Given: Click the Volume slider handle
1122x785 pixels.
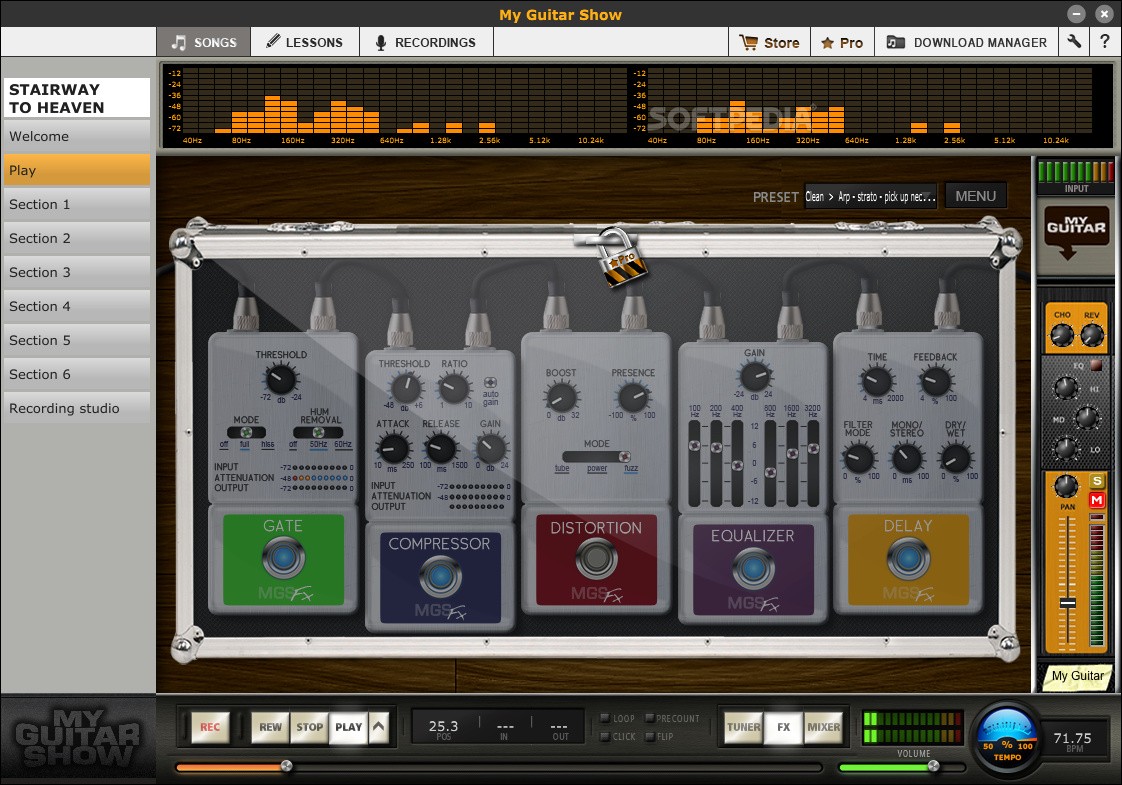Looking at the screenshot, I should tap(934, 766).
